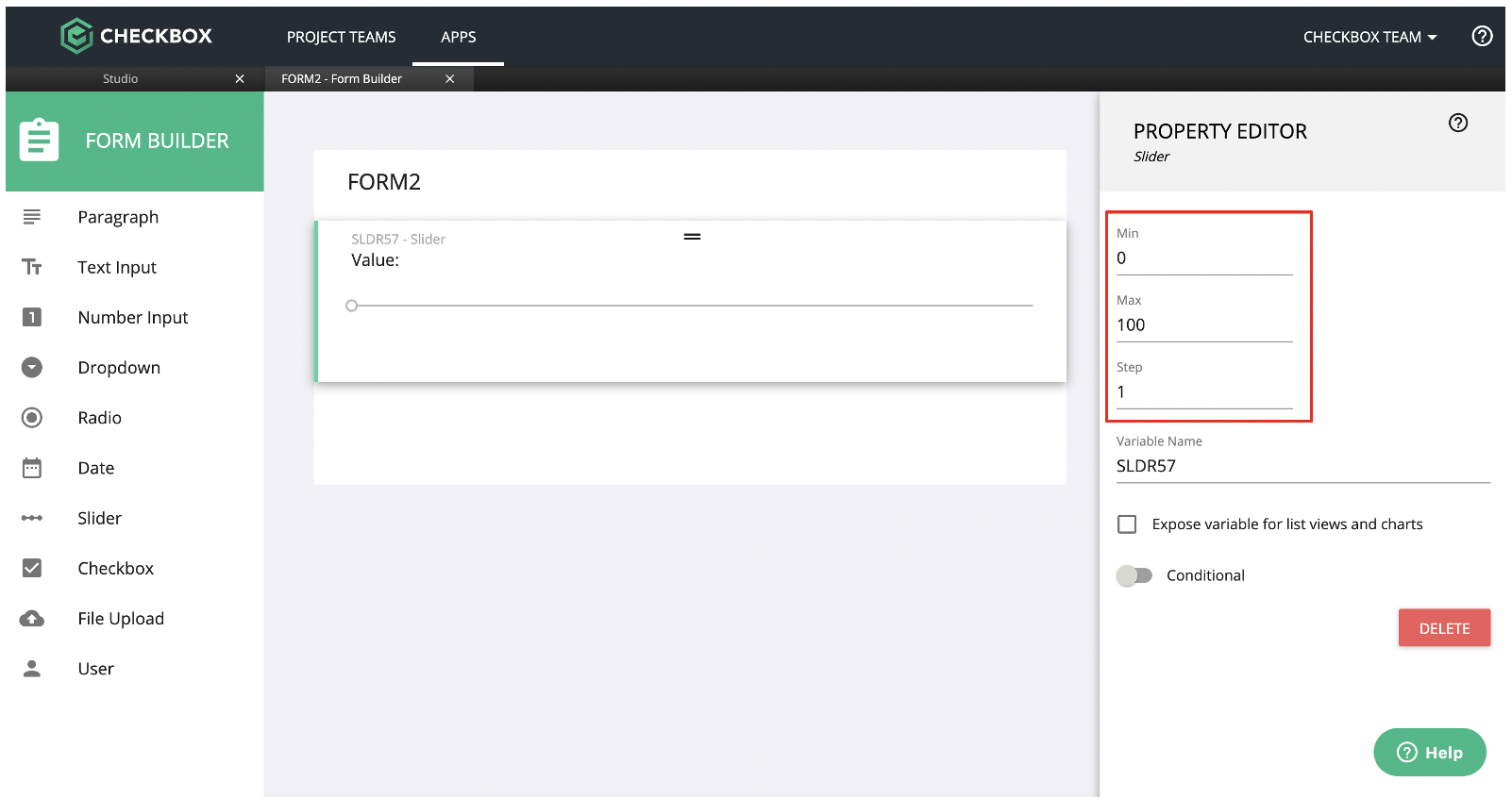Click the Checkbox logo icon
The height and width of the screenshot is (798, 1512).
tap(76, 37)
